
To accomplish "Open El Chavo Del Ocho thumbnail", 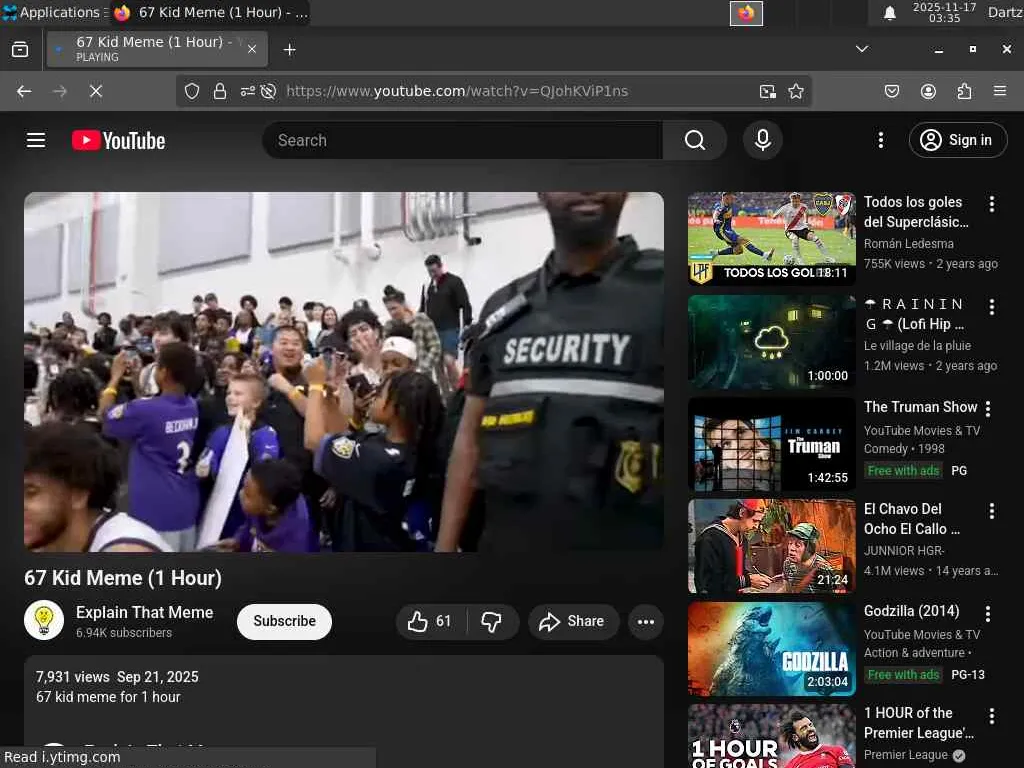I will tap(771, 546).
